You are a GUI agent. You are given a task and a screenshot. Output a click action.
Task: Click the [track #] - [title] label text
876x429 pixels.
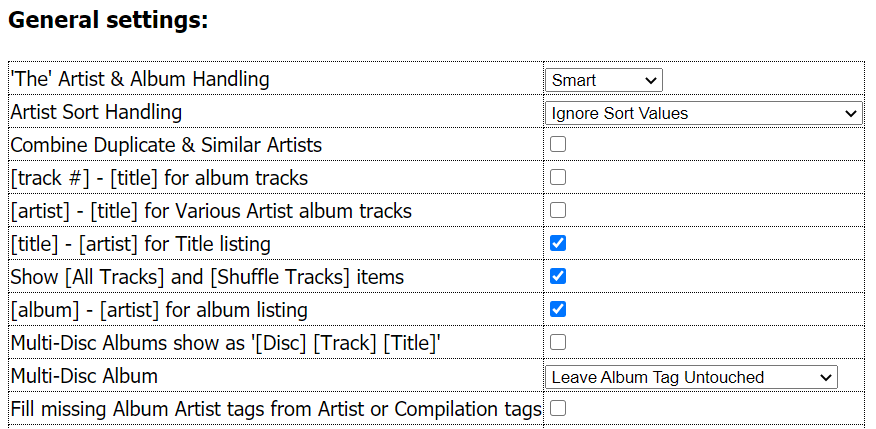tap(159, 178)
